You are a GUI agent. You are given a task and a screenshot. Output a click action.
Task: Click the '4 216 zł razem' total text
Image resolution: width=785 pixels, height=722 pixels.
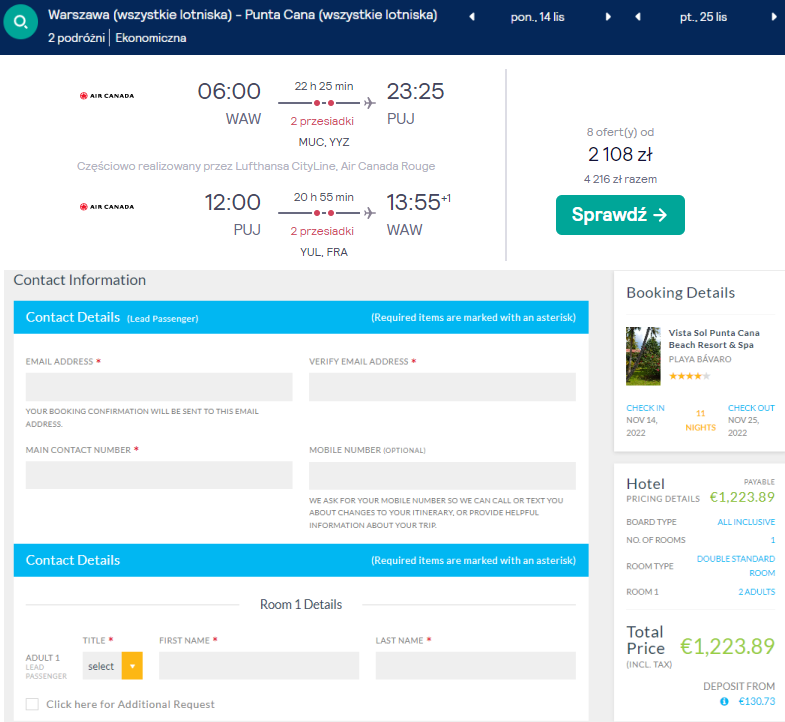coord(620,179)
